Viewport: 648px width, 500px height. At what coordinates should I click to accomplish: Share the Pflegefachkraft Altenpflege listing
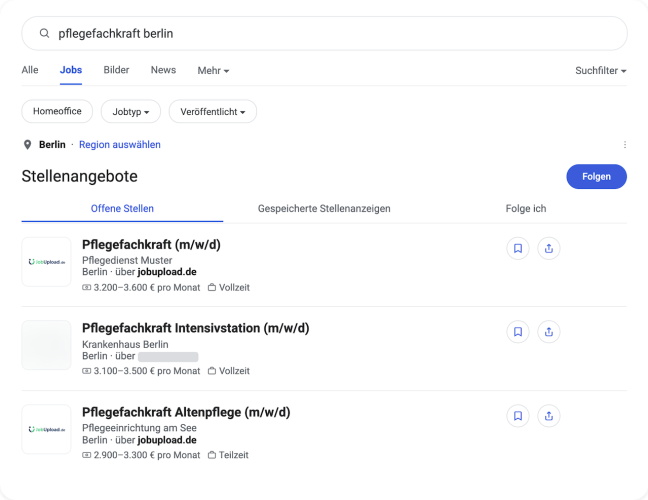(x=549, y=416)
